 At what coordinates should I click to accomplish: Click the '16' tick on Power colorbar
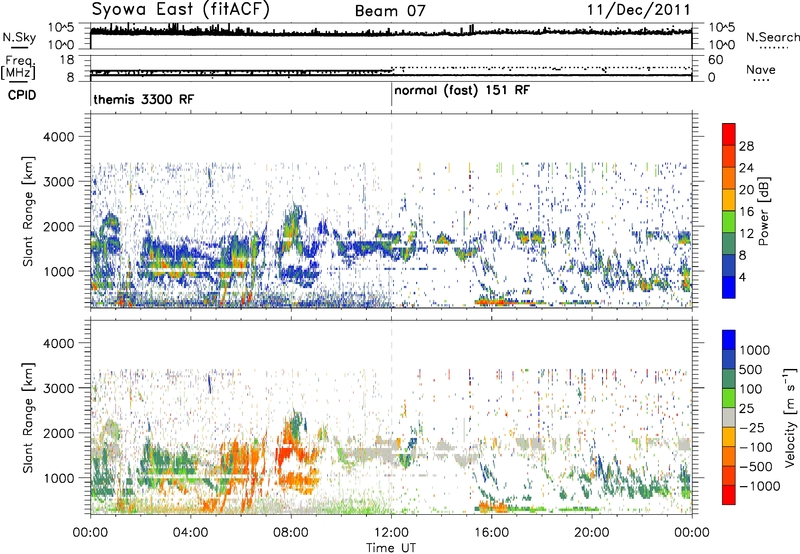pyautogui.click(x=746, y=212)
